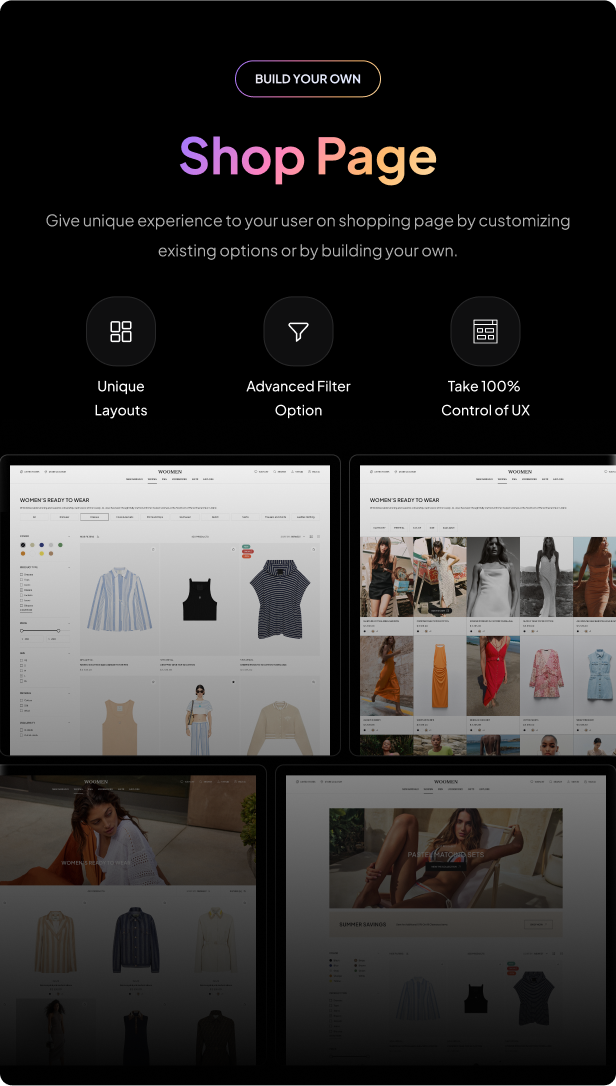The height and width of the screenshot is (1086, 616).
Task: Select the navy blue color swatch in the sidebar filter
Action: pyautogui.click(x=42, y=545)
